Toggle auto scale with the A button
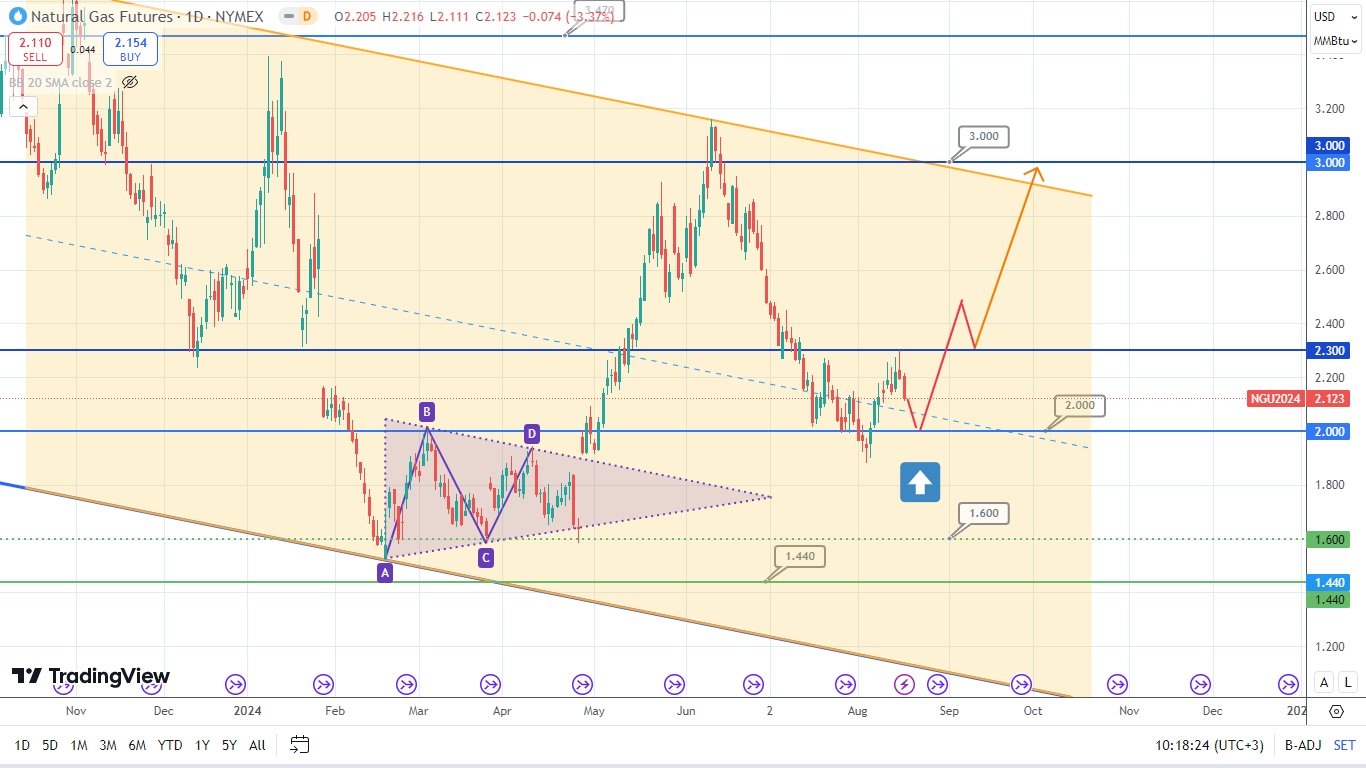This screenshot has width=1366, height=768. (x=1324, y=682)
